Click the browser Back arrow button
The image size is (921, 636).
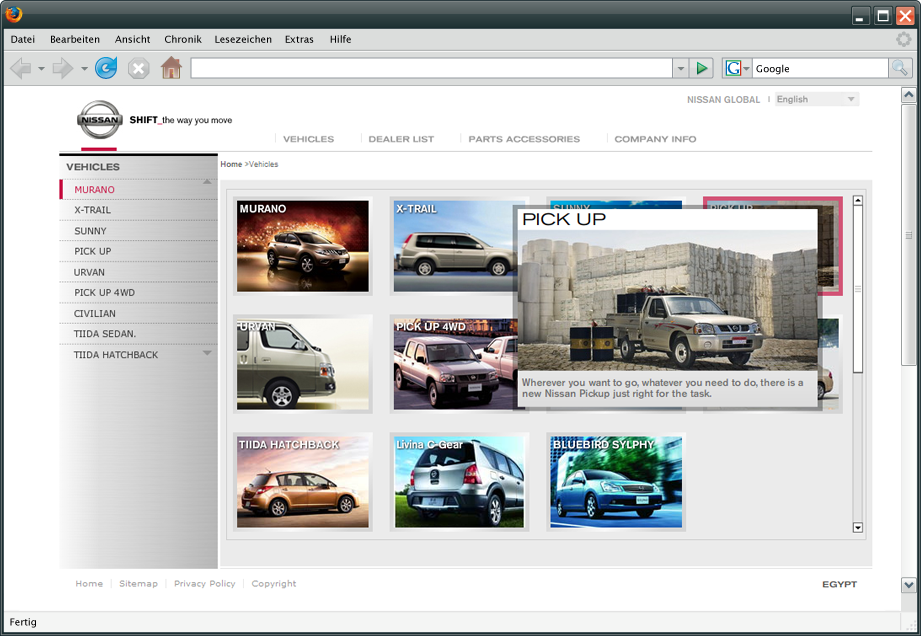pos(21,69)
